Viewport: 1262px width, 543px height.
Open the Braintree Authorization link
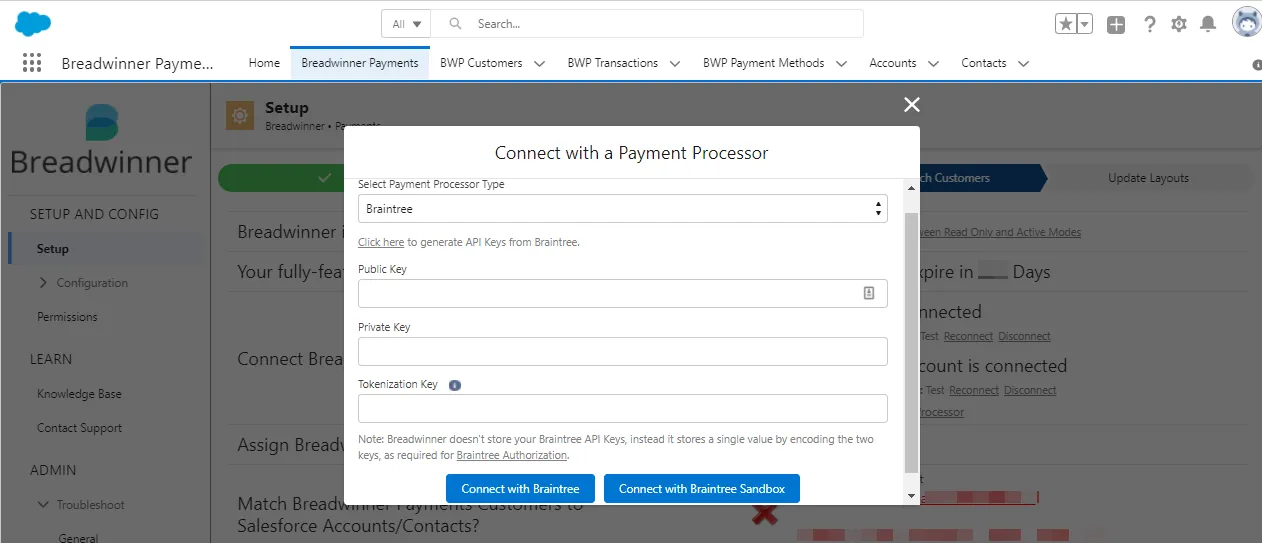[512, 455]
